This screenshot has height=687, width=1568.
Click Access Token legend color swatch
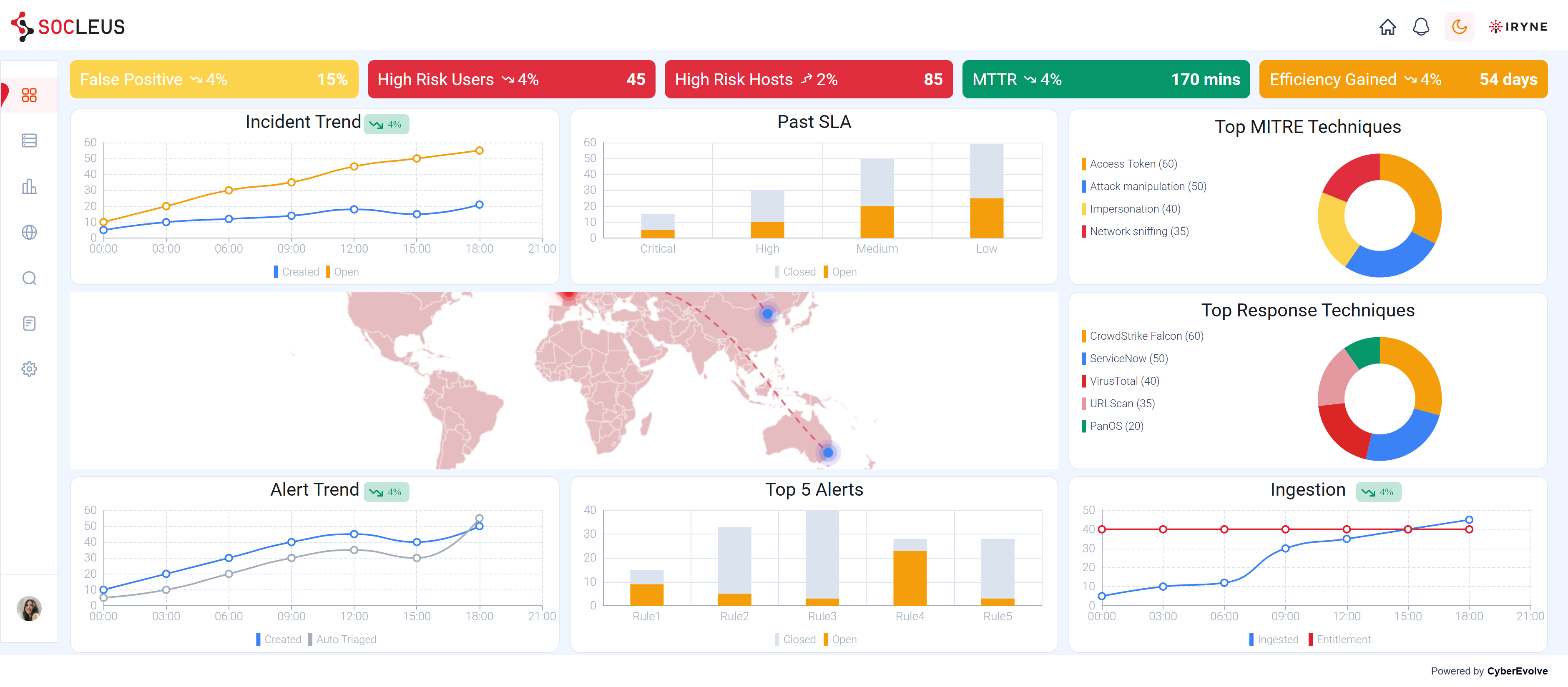click(x=1083, y=164)
